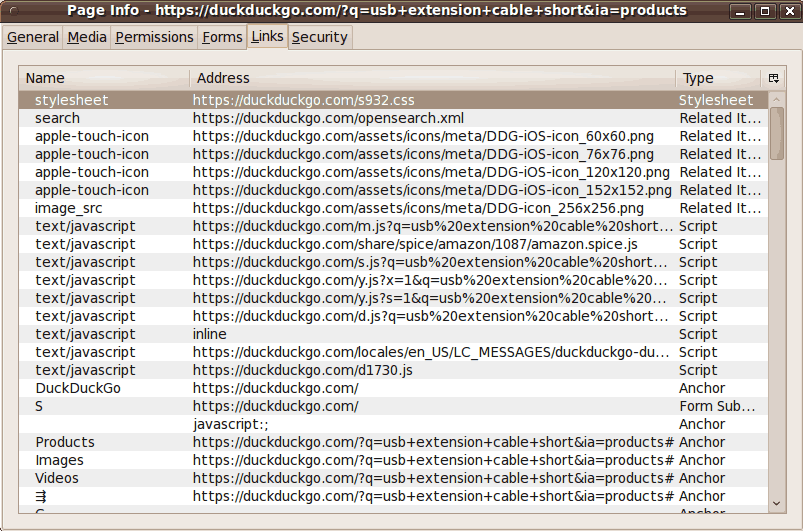Switch to the General tab
Image resolution: width=803 pixels, height=531 pixels.
[x=33, y=37]
